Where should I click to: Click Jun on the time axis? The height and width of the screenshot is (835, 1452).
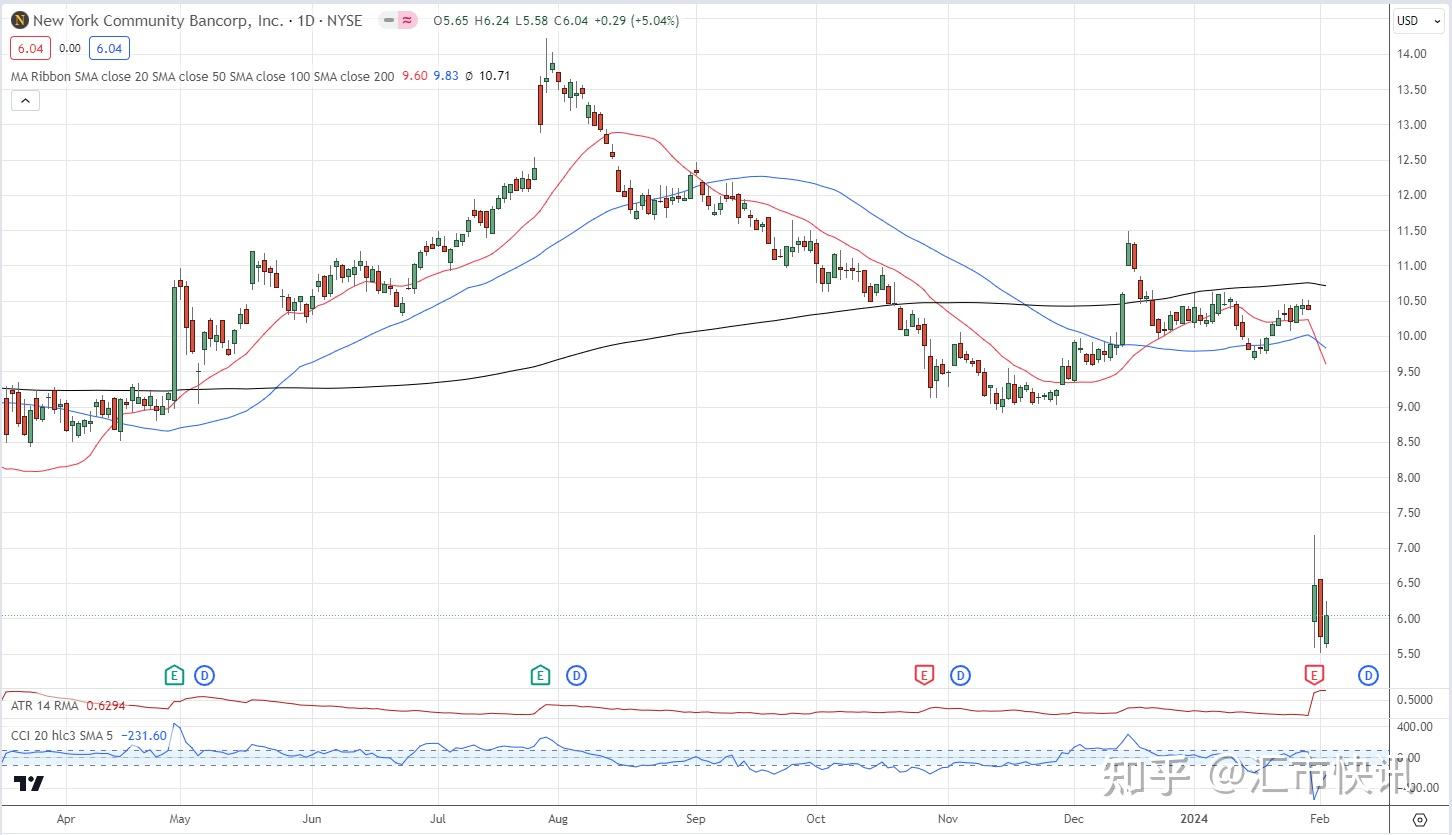click(x=311, y=818)
